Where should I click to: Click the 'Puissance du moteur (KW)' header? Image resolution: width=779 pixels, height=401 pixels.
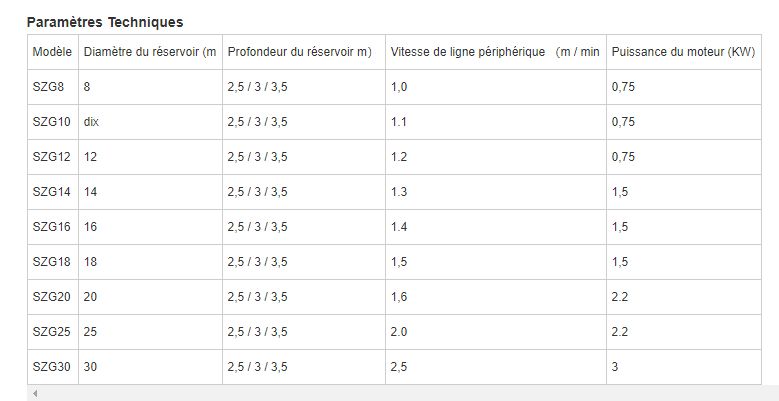[682, 52]
